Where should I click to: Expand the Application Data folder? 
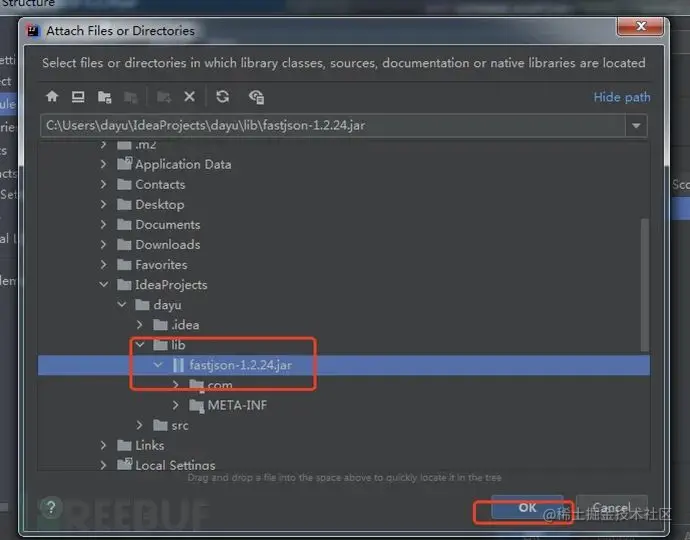click(103, 164)
